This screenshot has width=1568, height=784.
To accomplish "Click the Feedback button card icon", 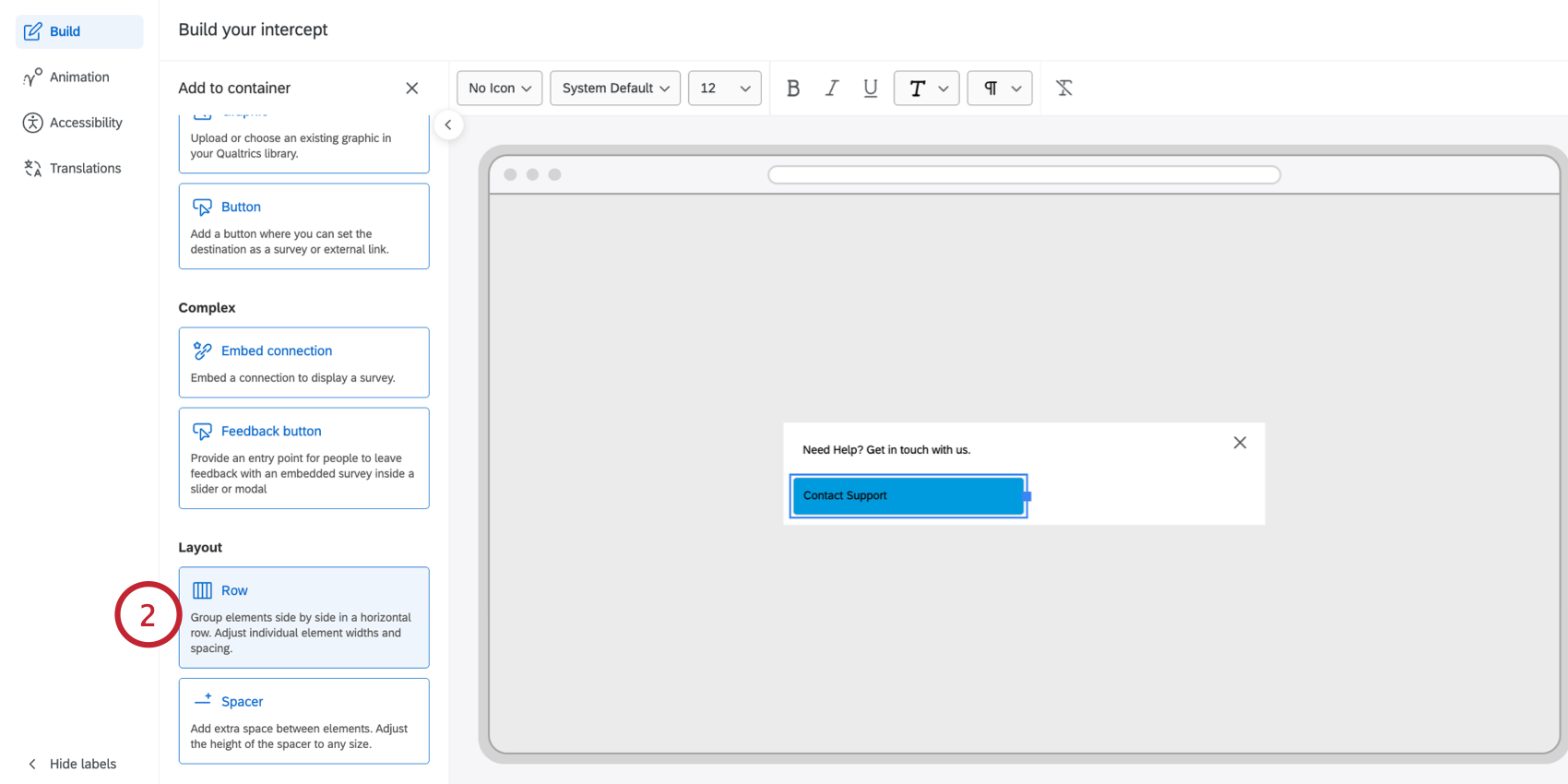I will pyautogui.click(x=202, y=432).
